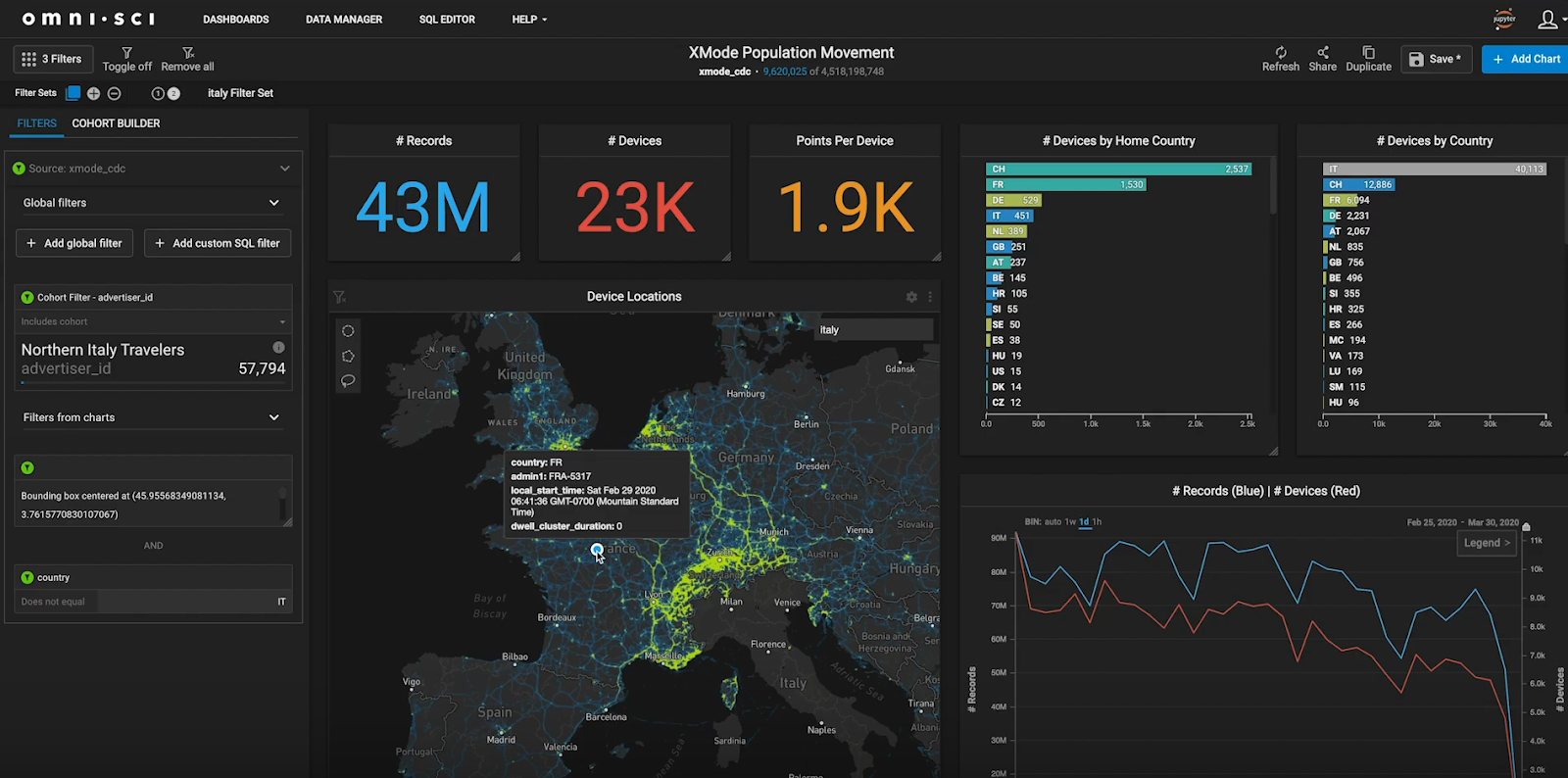Click the Toggle off filters icon

point(126,52)
